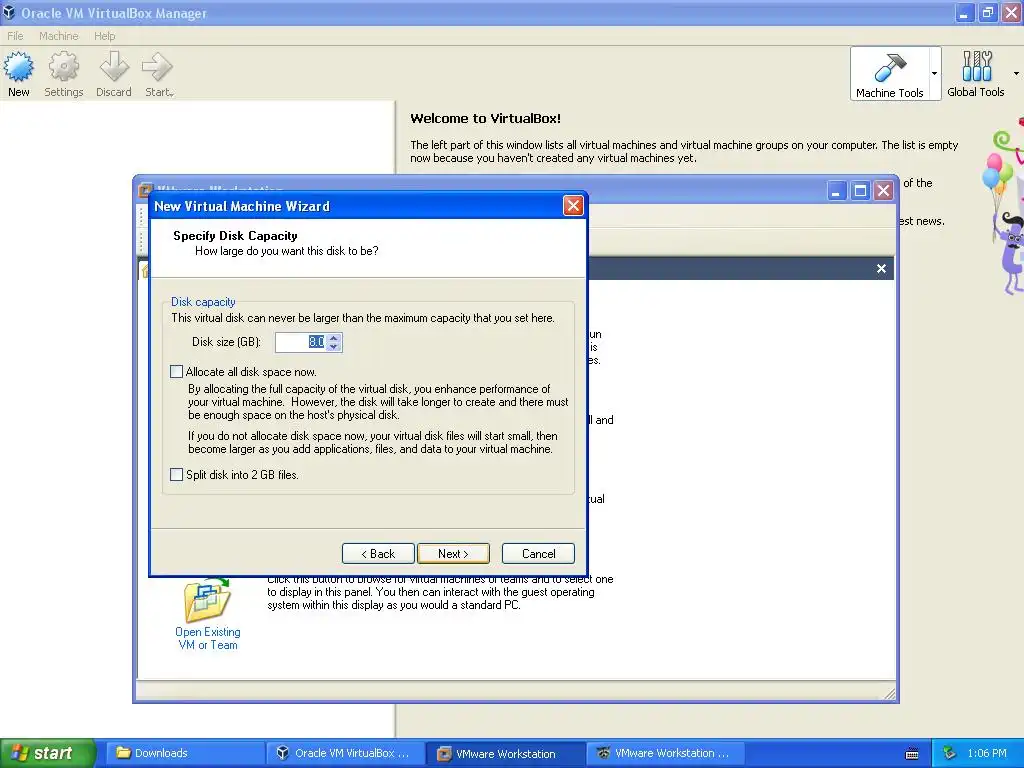The image size is (1024, 768).
Task: Open Settings gear icon in VirtualBox toolbar
Action: tap(63, 67)
